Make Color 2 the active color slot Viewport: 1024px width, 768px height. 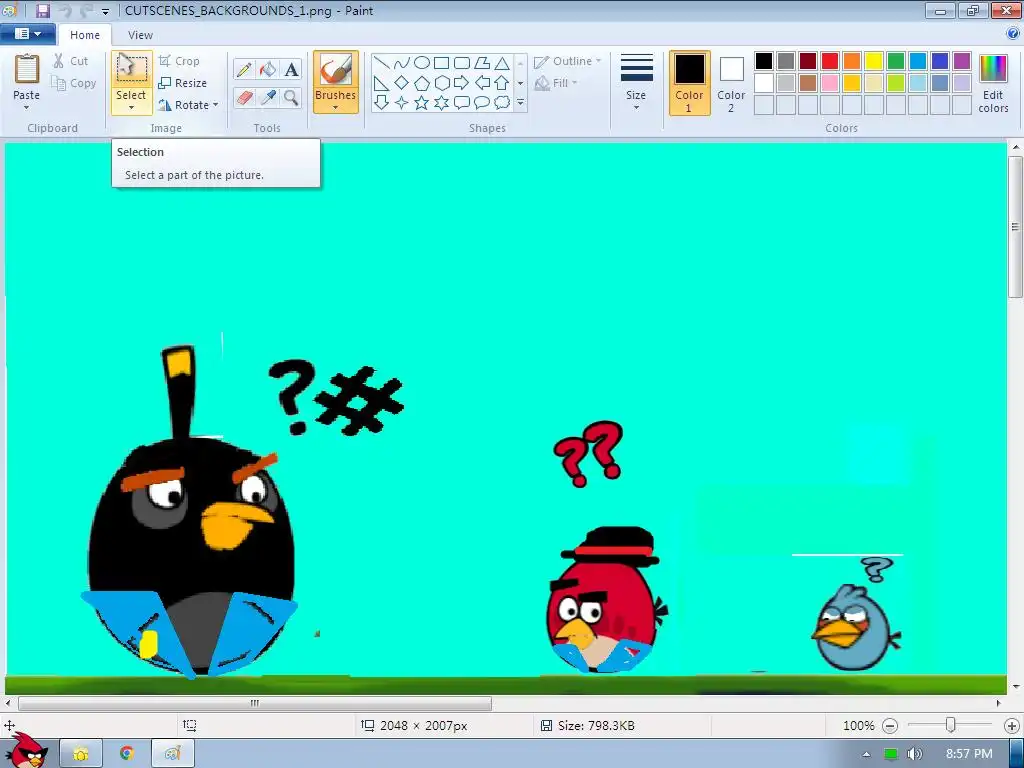(x=731, y=83)
